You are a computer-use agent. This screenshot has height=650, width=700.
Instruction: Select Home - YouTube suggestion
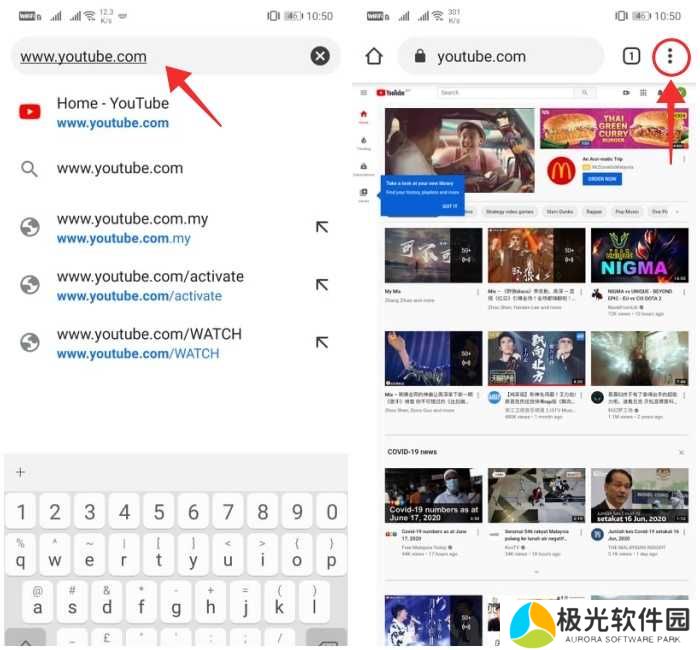point(112,112)
